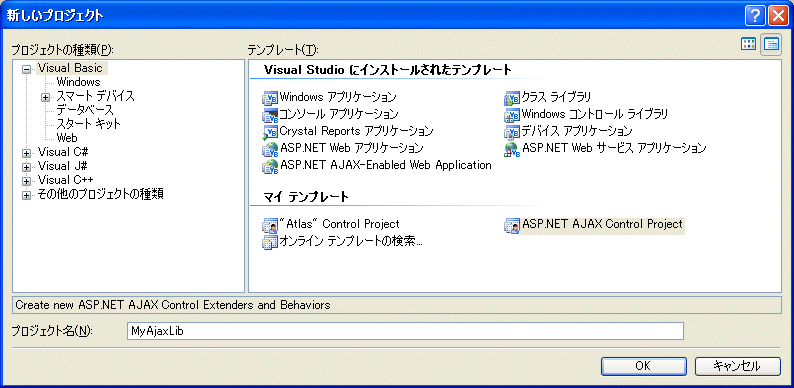Image resolution: width=794 pixels, height=388 pixels.
Task: Click the クラス ライブラリ label text
Action: pyautogui.click(x=557, y=97)
